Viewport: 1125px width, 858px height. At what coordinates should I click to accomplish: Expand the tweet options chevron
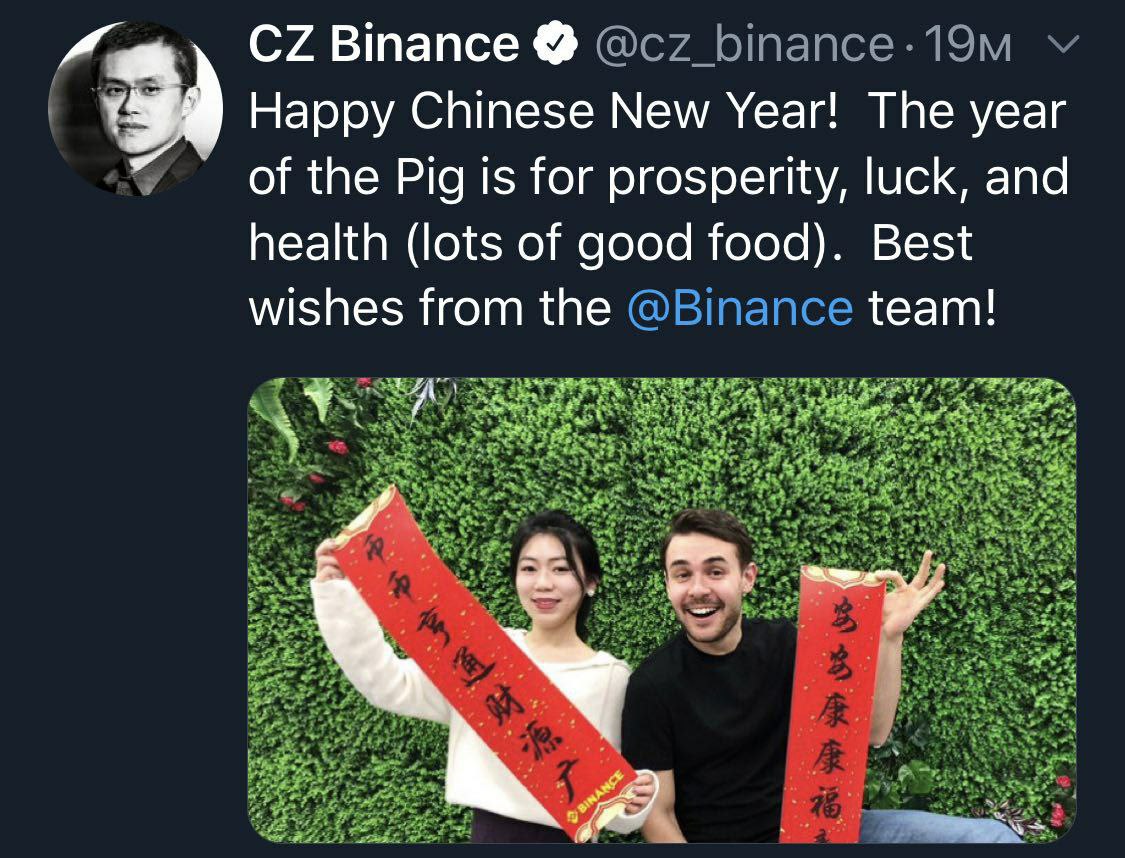pyautogui.click(x=1063, y=45)
